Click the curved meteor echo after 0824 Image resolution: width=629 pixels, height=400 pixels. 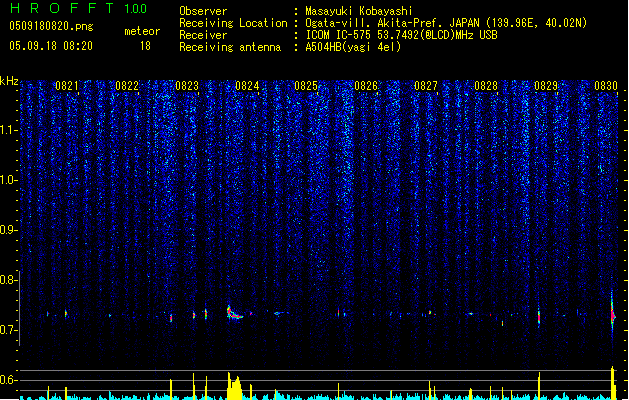[234, 313]
